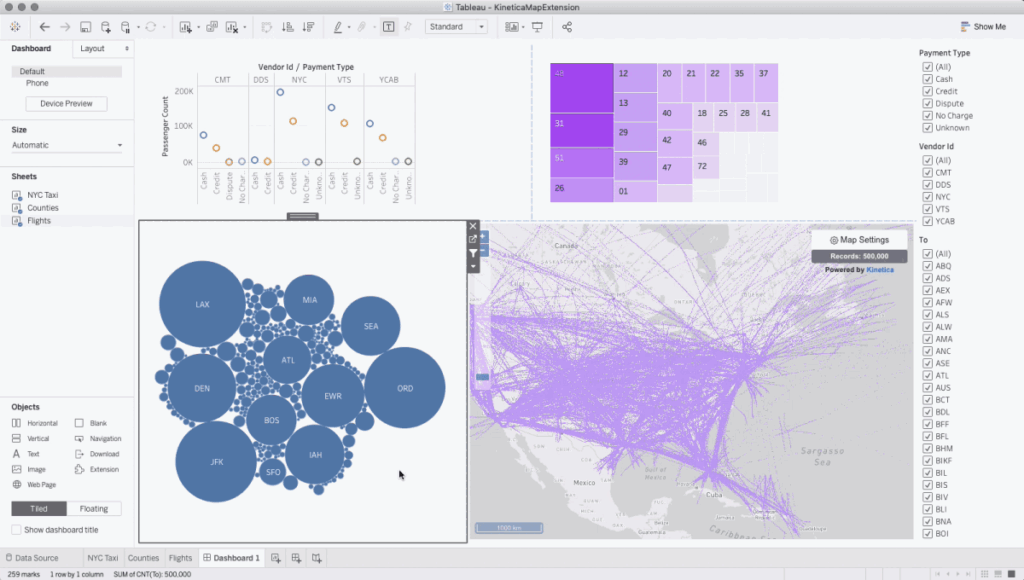Click the new dashboard tab icon
The width and height of the screenshot is (1024, 580).
click(x=296, y=558)
